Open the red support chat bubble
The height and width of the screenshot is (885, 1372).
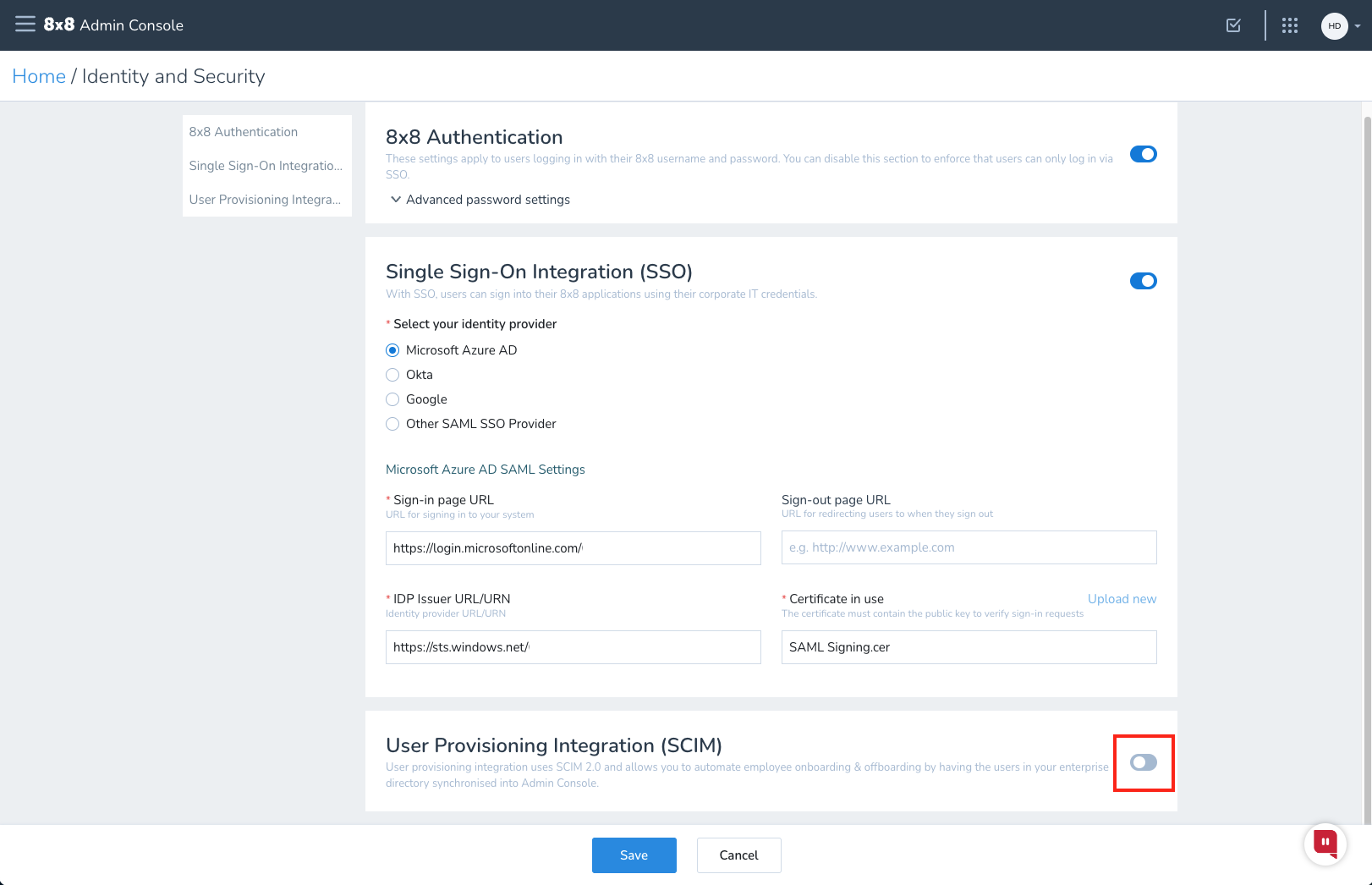(1324, 844)
